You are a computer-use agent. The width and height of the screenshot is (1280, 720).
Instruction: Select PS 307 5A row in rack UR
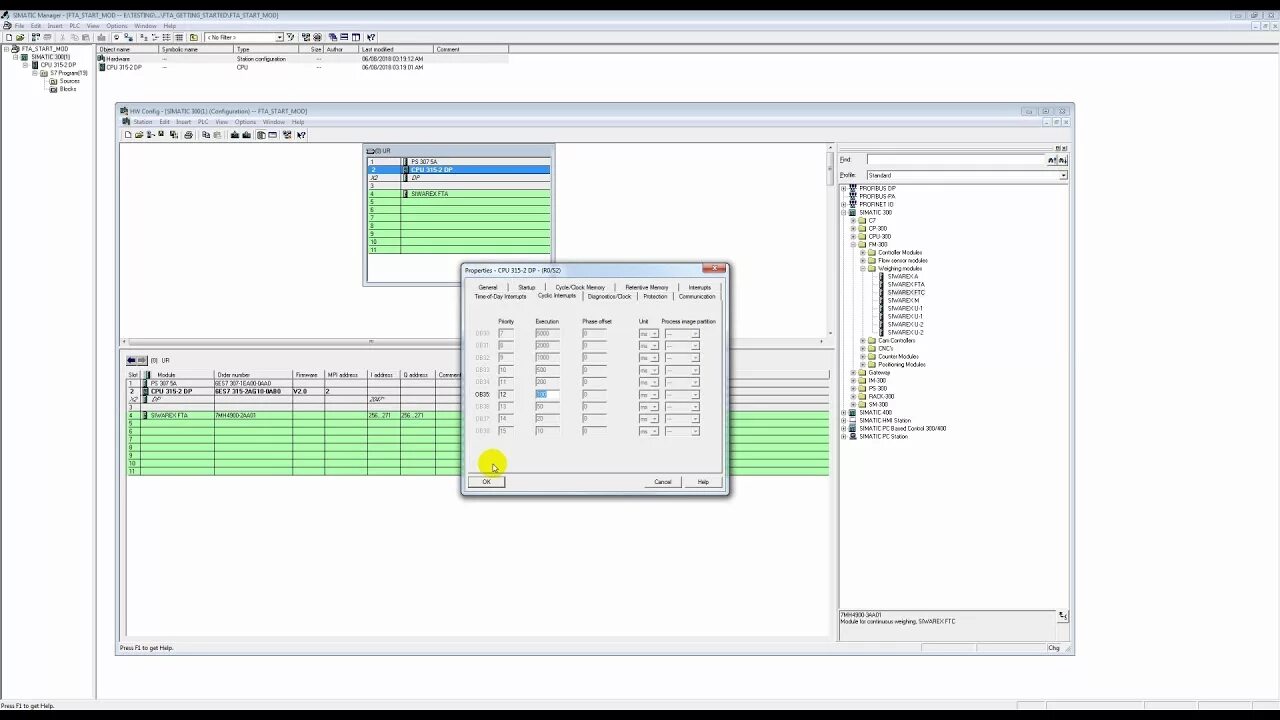click(460, 162)
